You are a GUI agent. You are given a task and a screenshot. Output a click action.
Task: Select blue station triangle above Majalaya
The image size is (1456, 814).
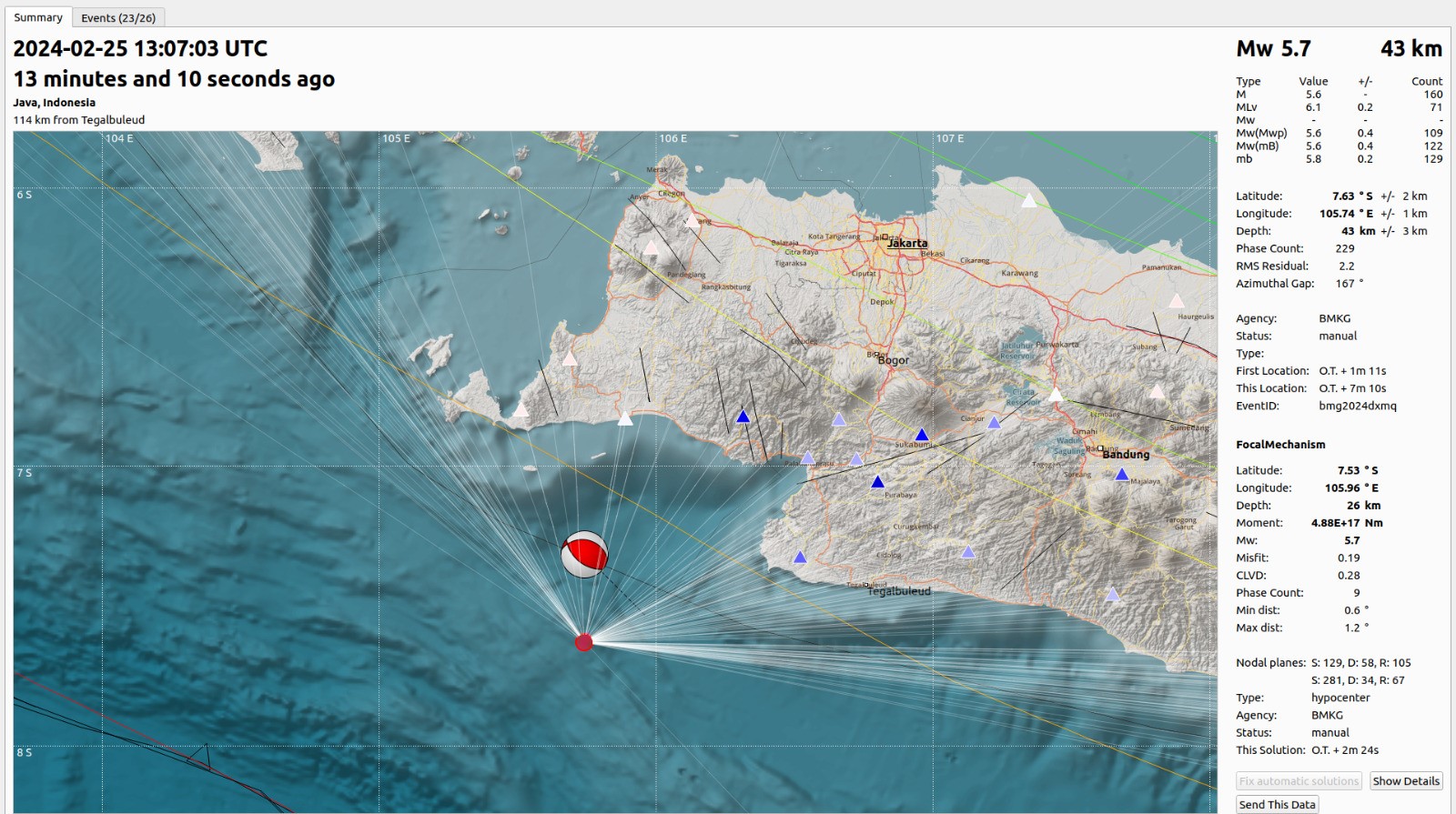click(1122, 475)
